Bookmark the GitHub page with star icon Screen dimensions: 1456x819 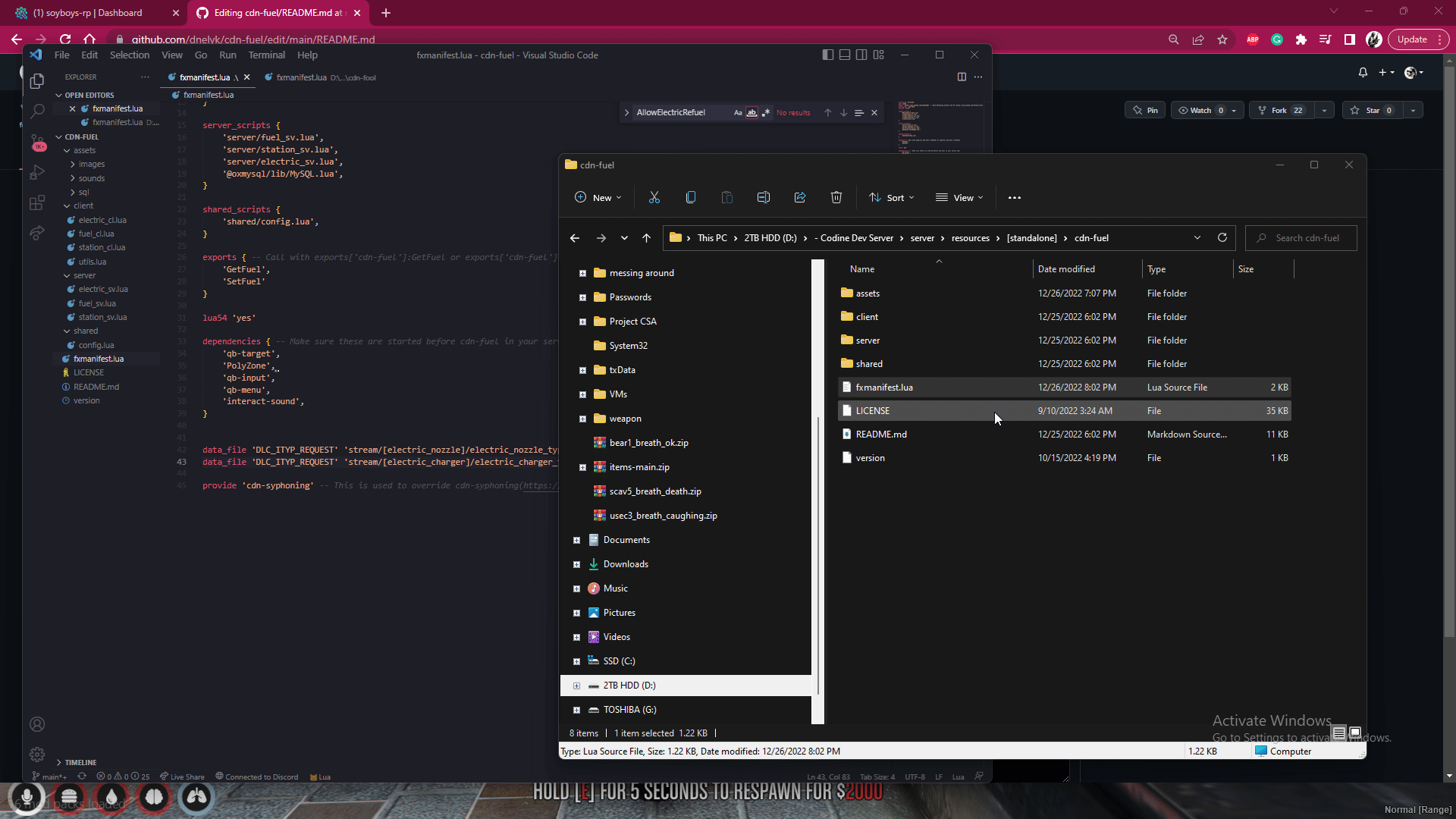tap(1222, 39)
